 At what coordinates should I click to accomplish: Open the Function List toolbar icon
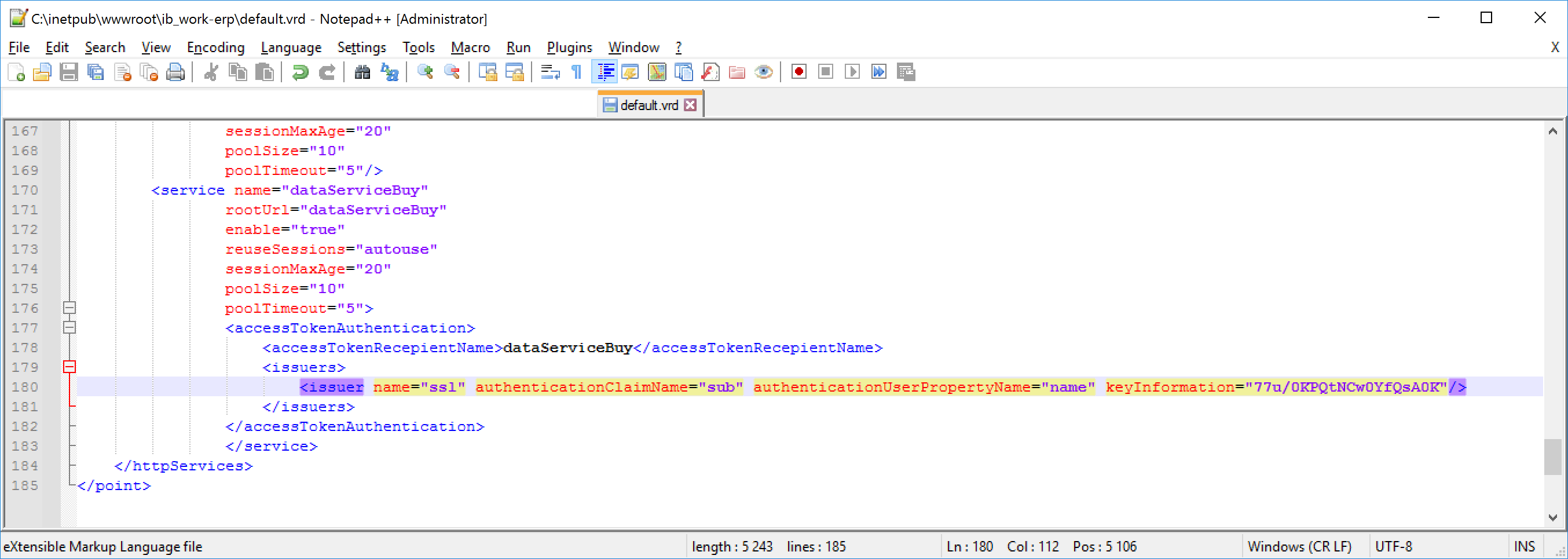click(x=710, y=72)
